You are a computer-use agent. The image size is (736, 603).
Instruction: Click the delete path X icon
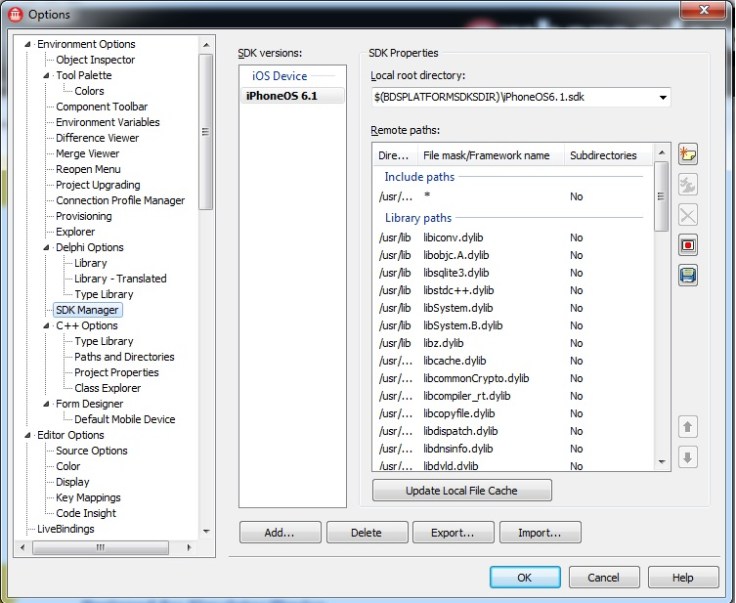coord(687,215)
